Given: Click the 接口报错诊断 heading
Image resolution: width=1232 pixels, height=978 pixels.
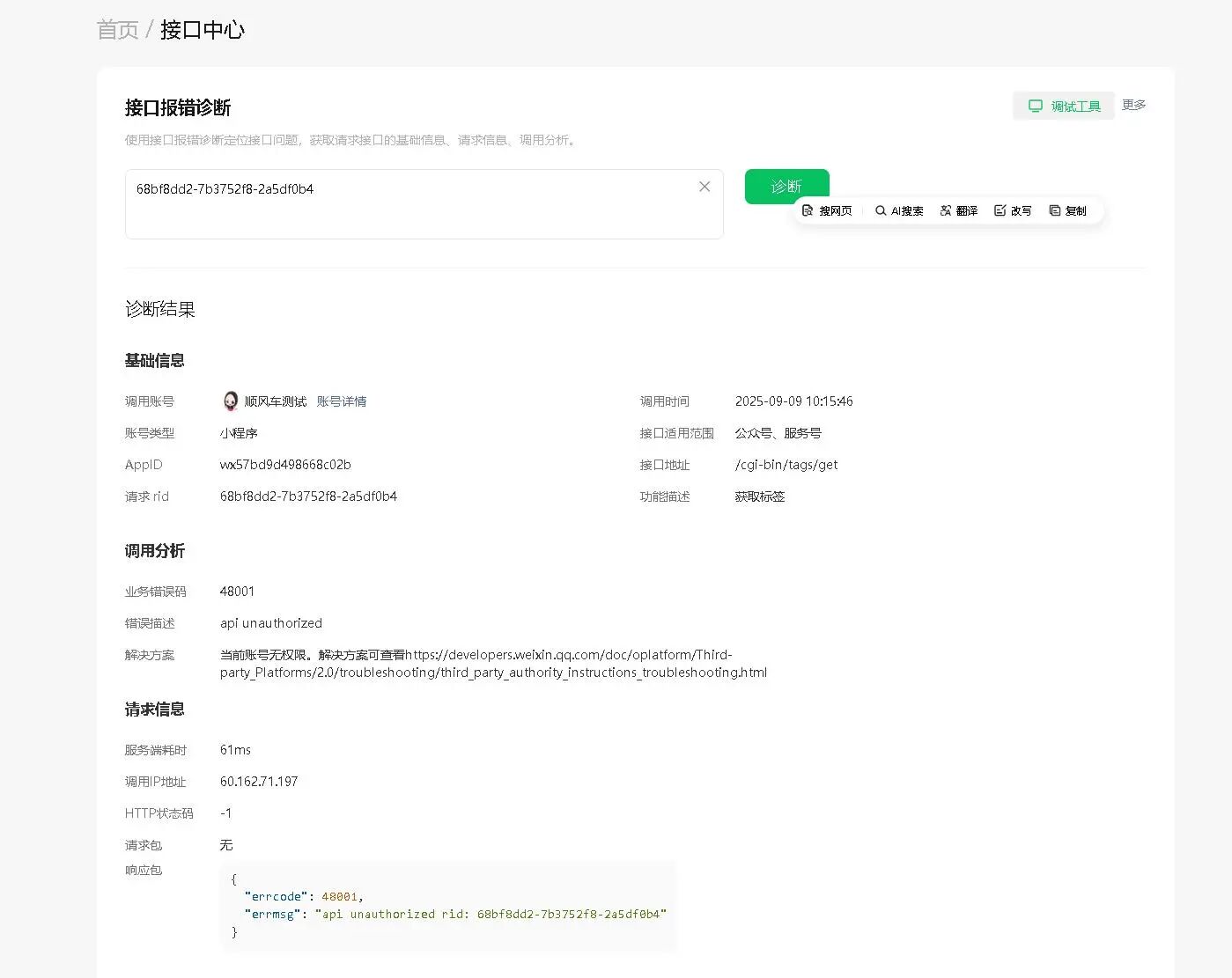Looking at the screenshot, I should pos(178,107).
